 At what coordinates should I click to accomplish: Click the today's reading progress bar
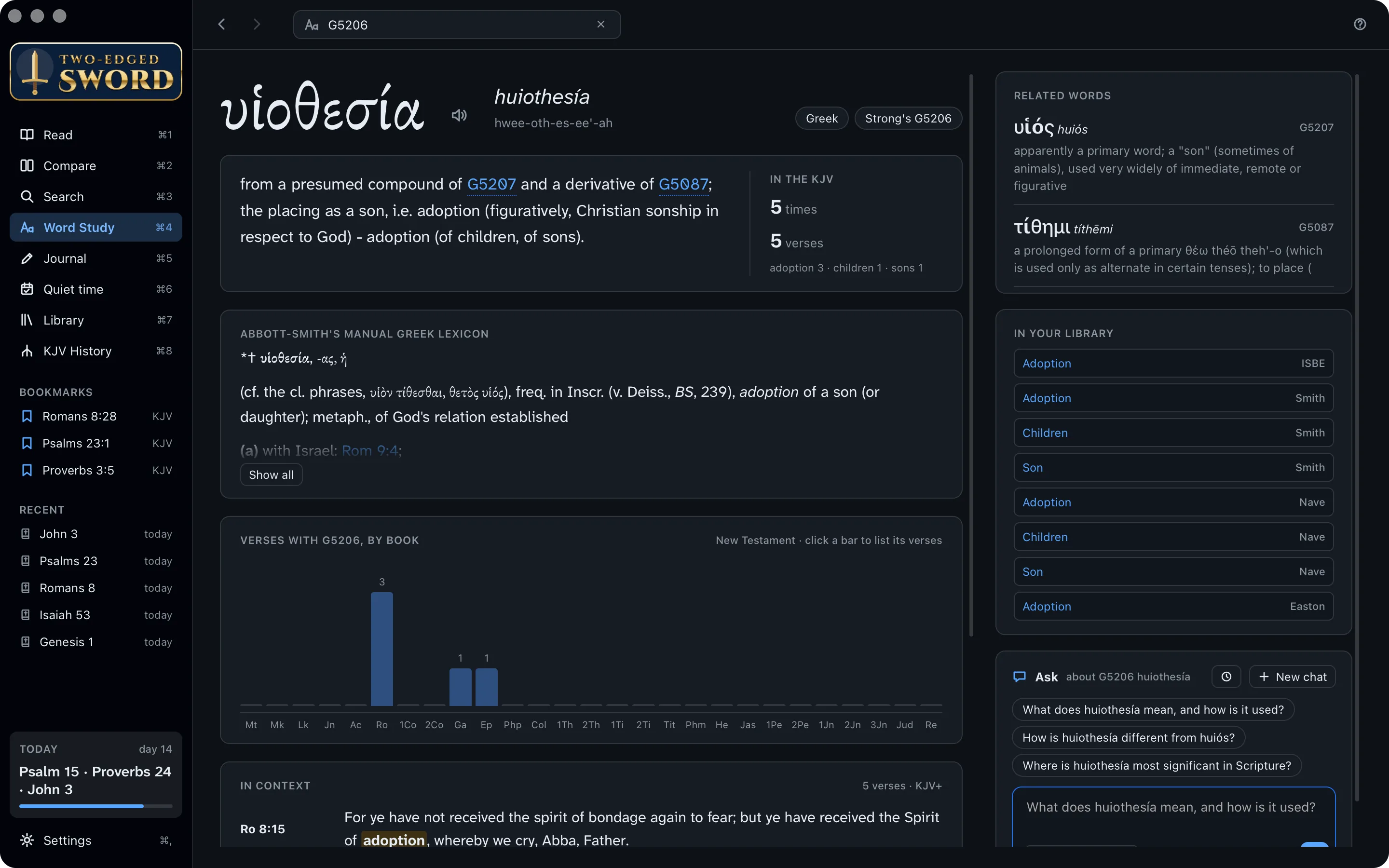click(x=96, y=806)
